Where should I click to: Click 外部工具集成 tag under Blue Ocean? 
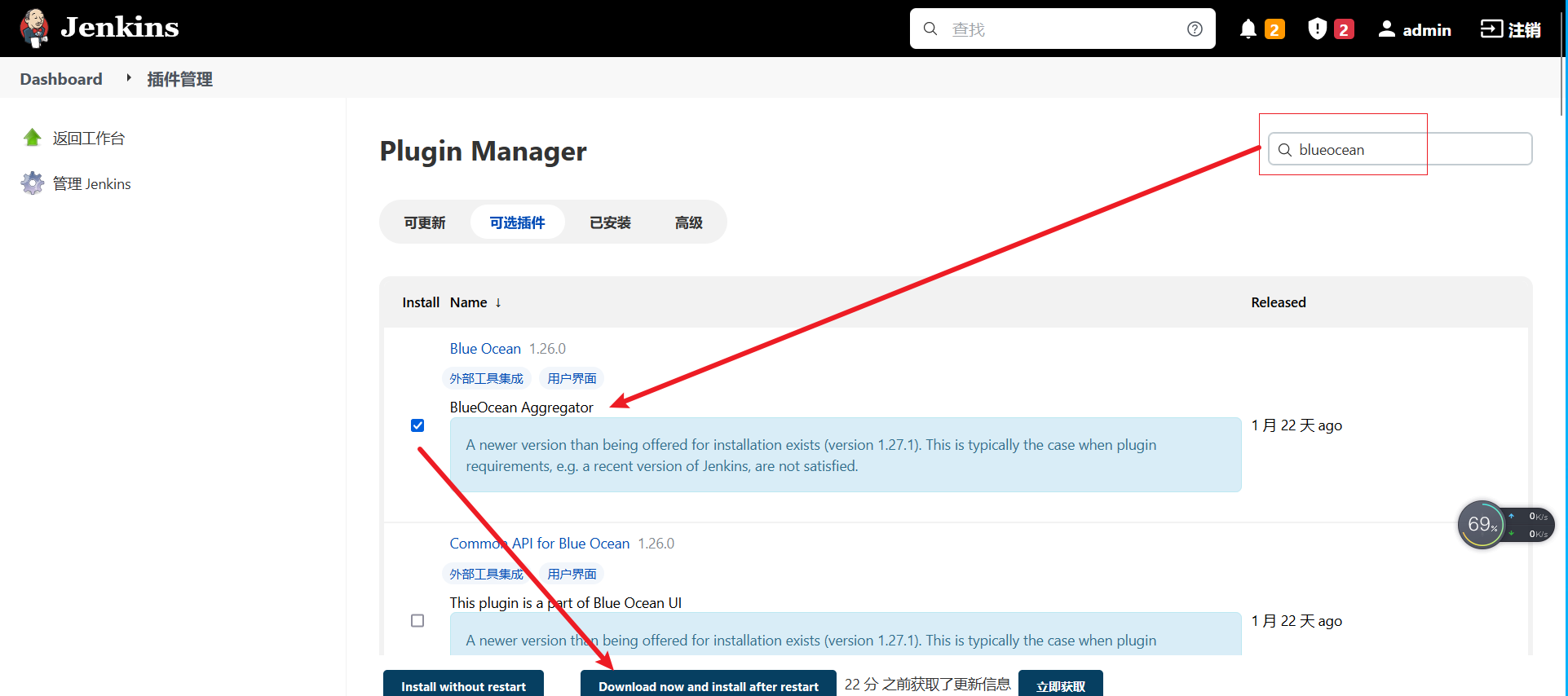[x=487, y=378]
